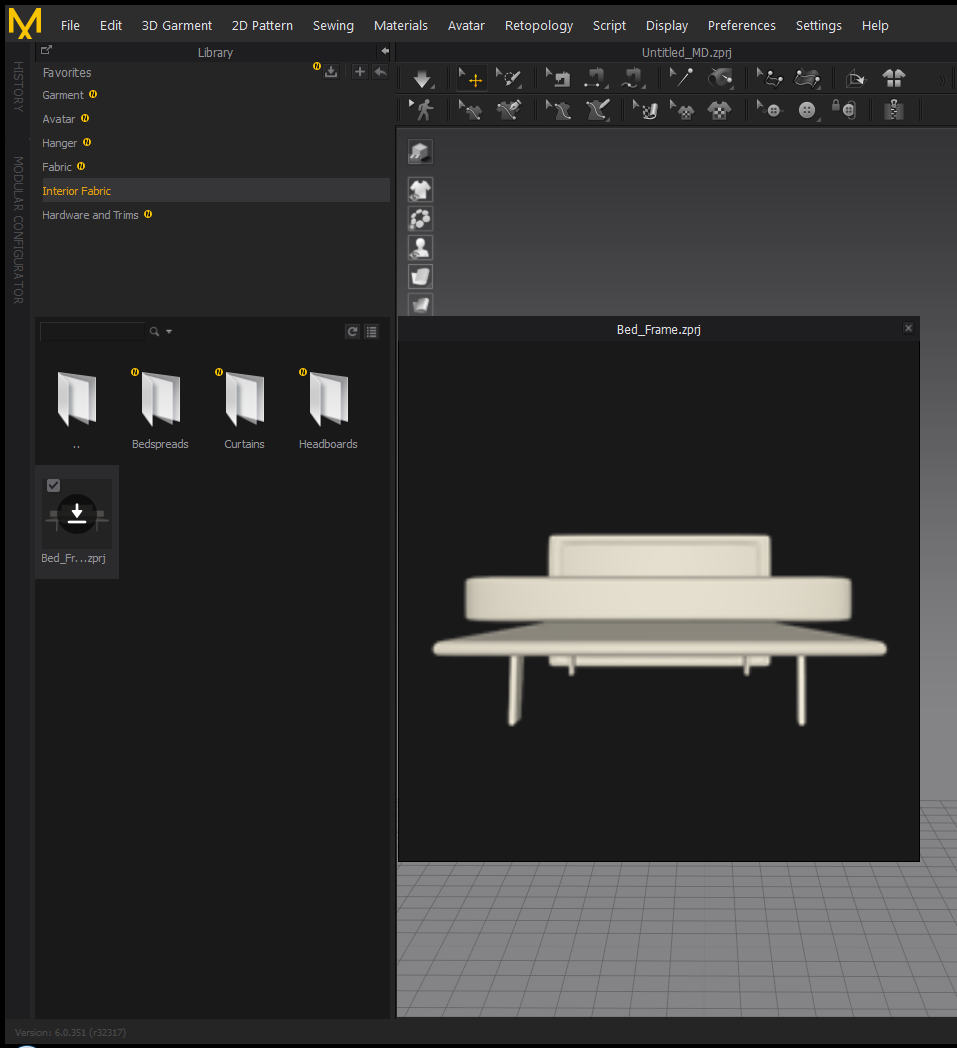Screen dimensions: 957x1048
Task: Collapse the Library panel arrow
Action: (x=385, y=51)
